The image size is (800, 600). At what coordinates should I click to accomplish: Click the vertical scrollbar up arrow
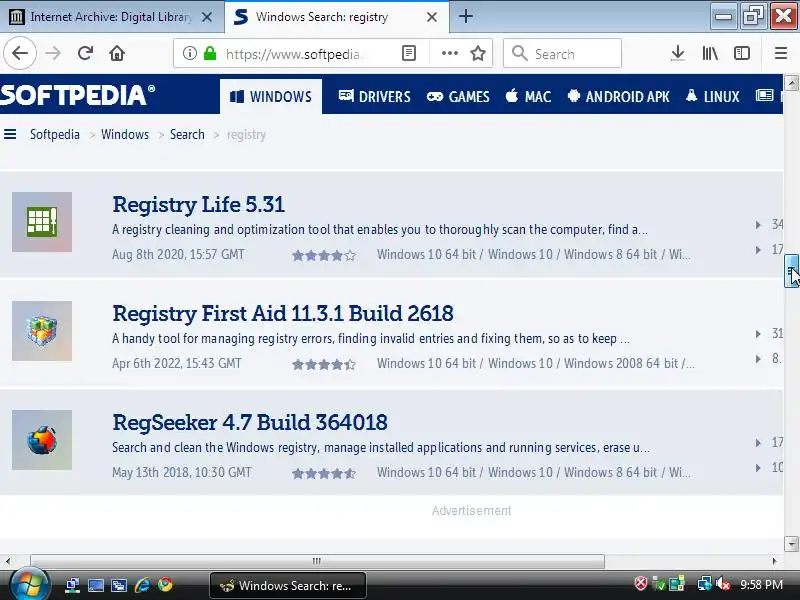coord(791,83)
